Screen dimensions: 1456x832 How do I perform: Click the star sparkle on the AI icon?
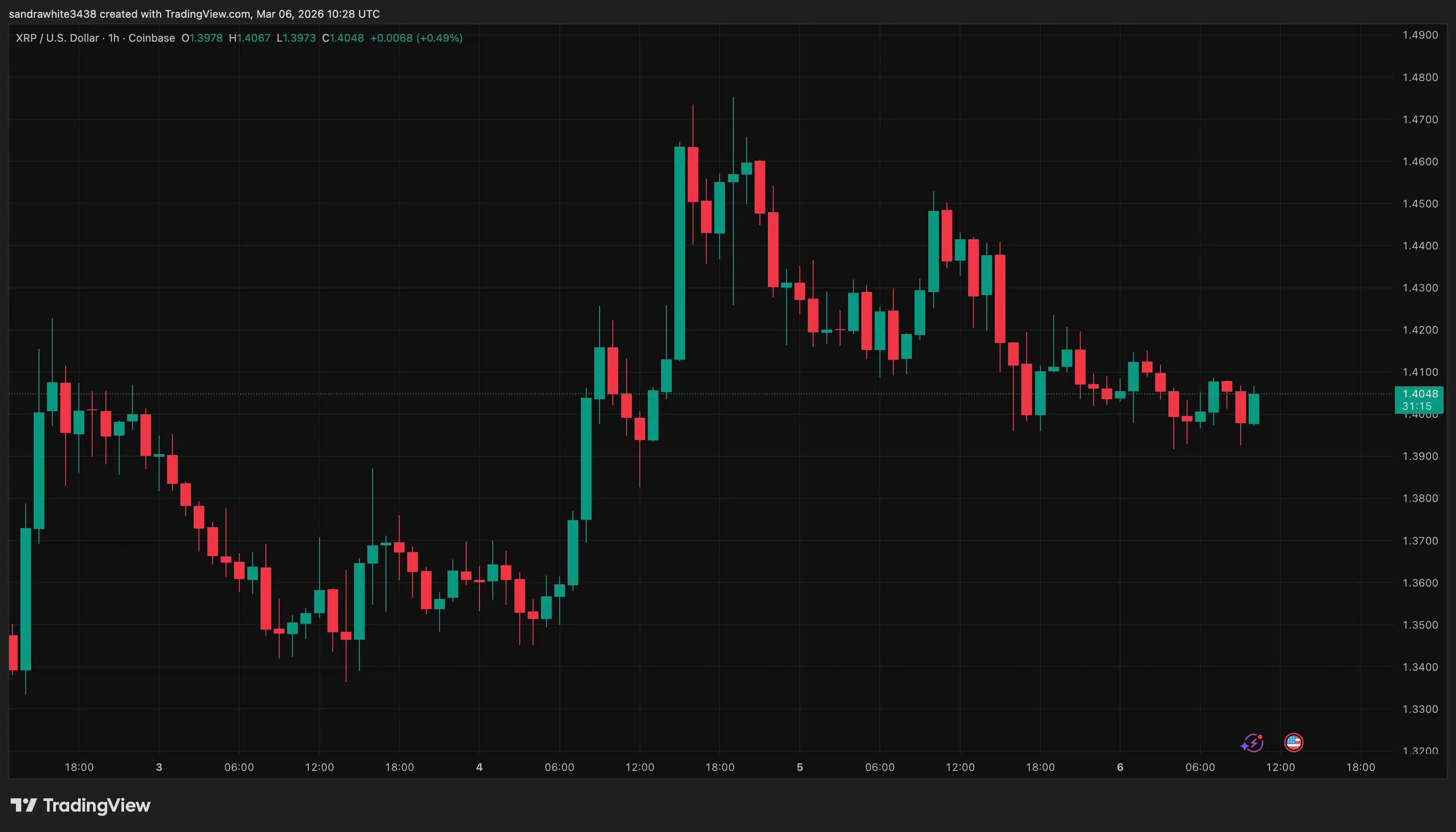(1245, 747)
